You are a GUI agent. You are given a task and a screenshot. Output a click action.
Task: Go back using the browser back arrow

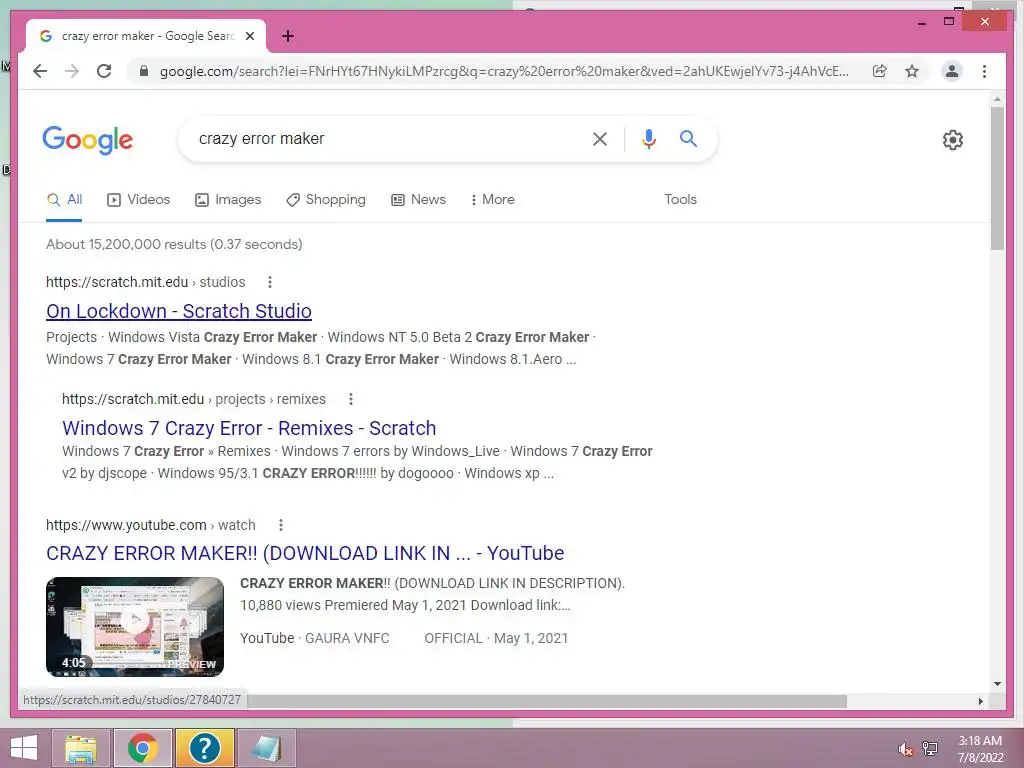(x=40, y=71)
